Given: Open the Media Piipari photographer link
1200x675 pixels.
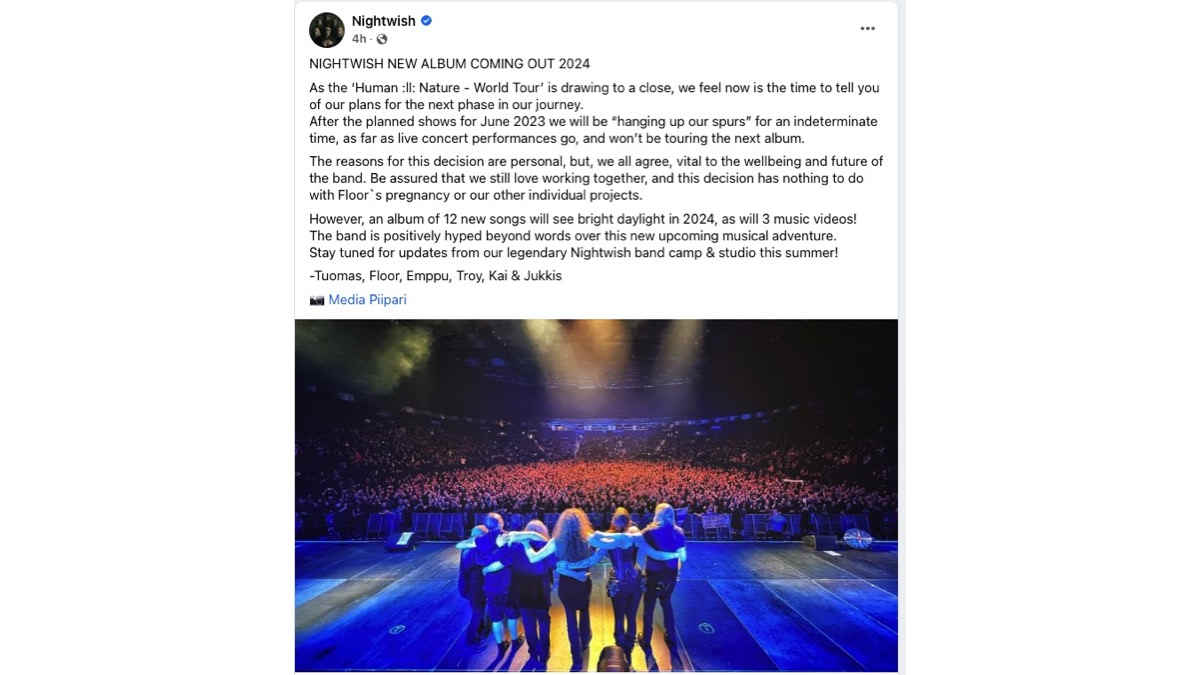Looking at the screenshot, I should pyautogui.click(x=367, y=300).
